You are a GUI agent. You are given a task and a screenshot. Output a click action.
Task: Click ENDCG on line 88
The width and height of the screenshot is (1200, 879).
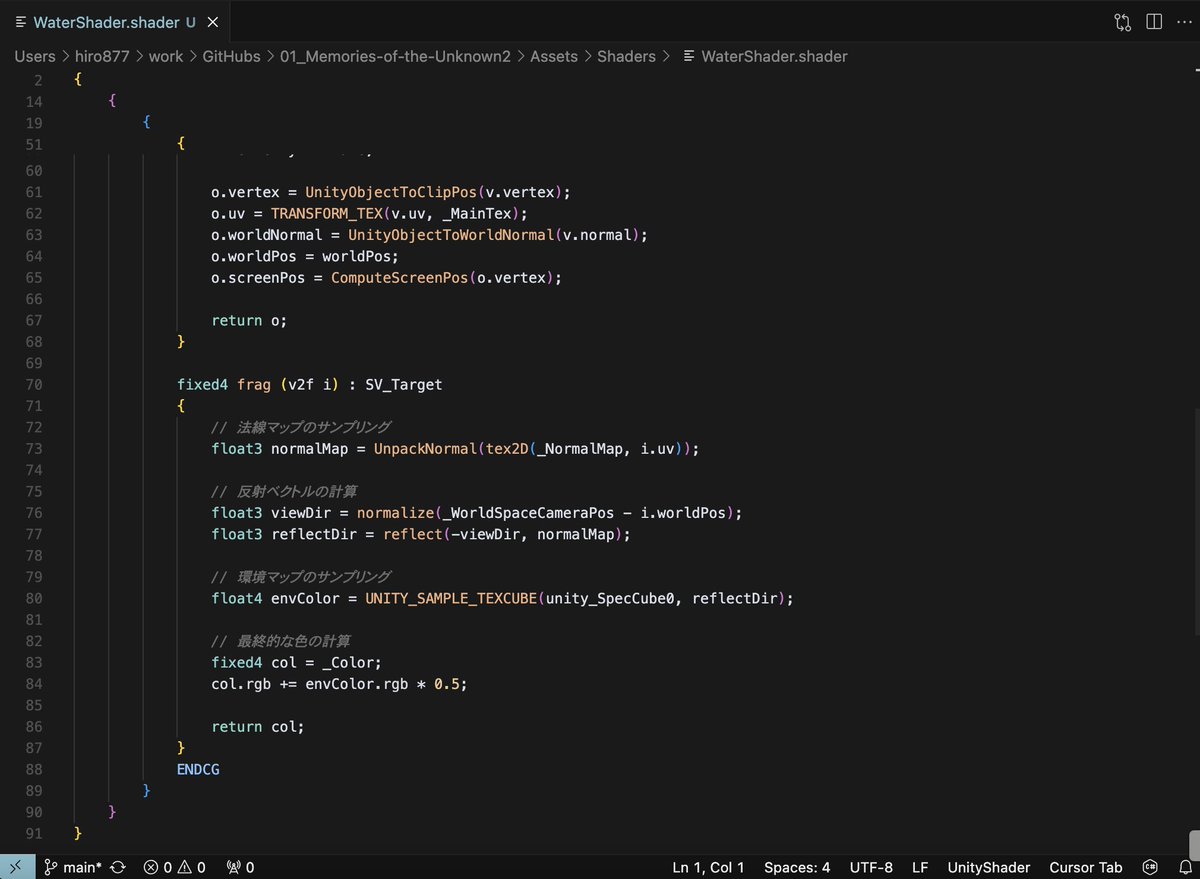tap(198, 769)
